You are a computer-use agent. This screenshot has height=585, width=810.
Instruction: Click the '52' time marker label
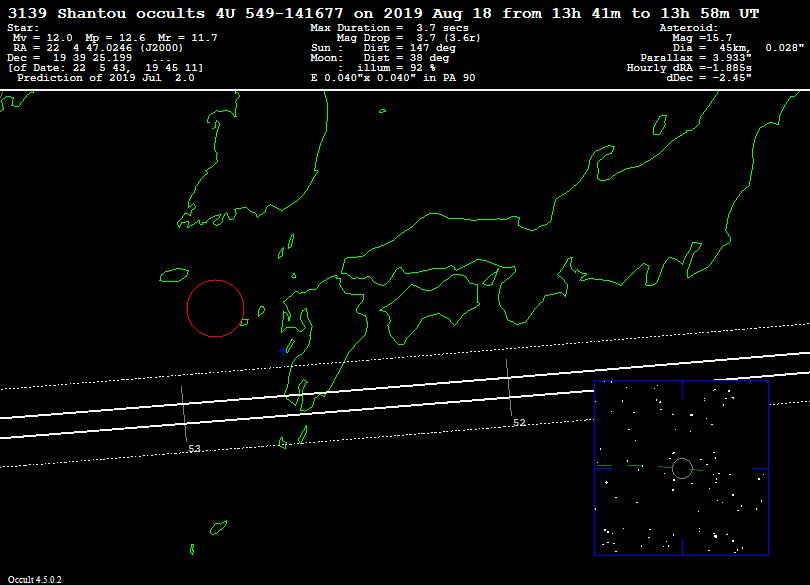[519, 423]
